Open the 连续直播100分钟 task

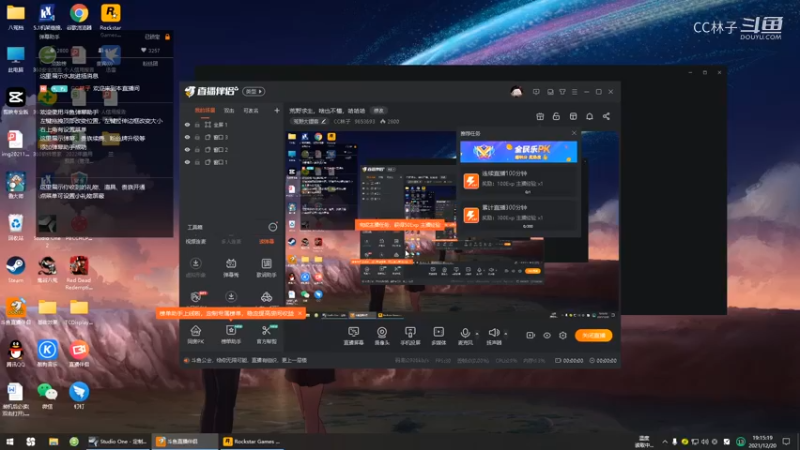click(518, 181)
